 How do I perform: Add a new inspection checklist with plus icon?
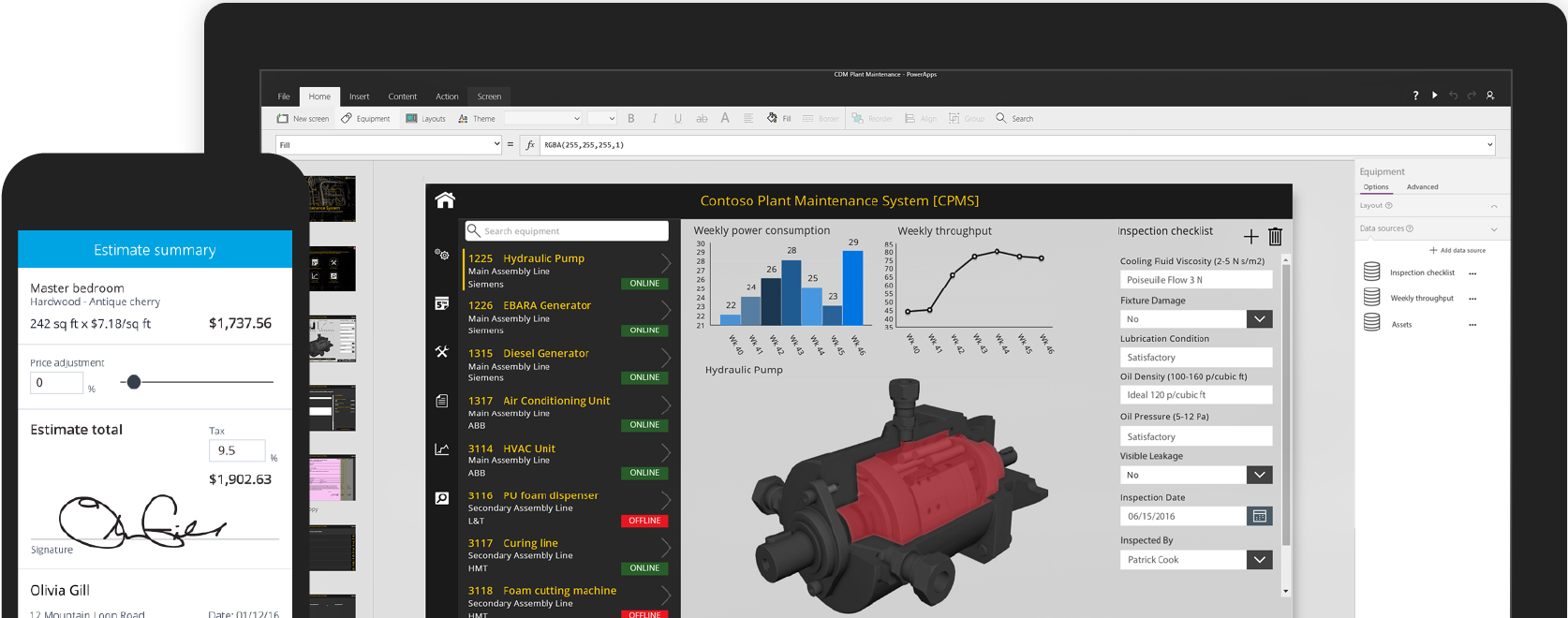click(x=1250, y=237)
